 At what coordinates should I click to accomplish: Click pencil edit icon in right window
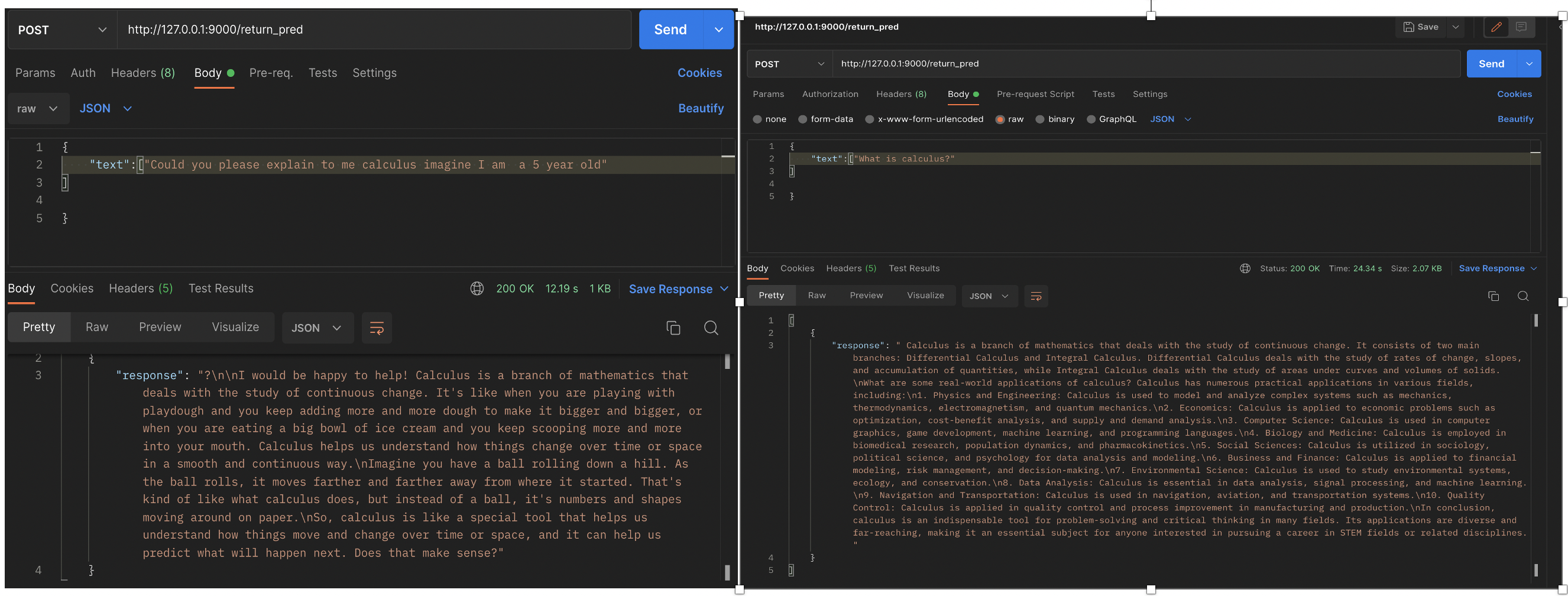click(x=1496, y=27)
